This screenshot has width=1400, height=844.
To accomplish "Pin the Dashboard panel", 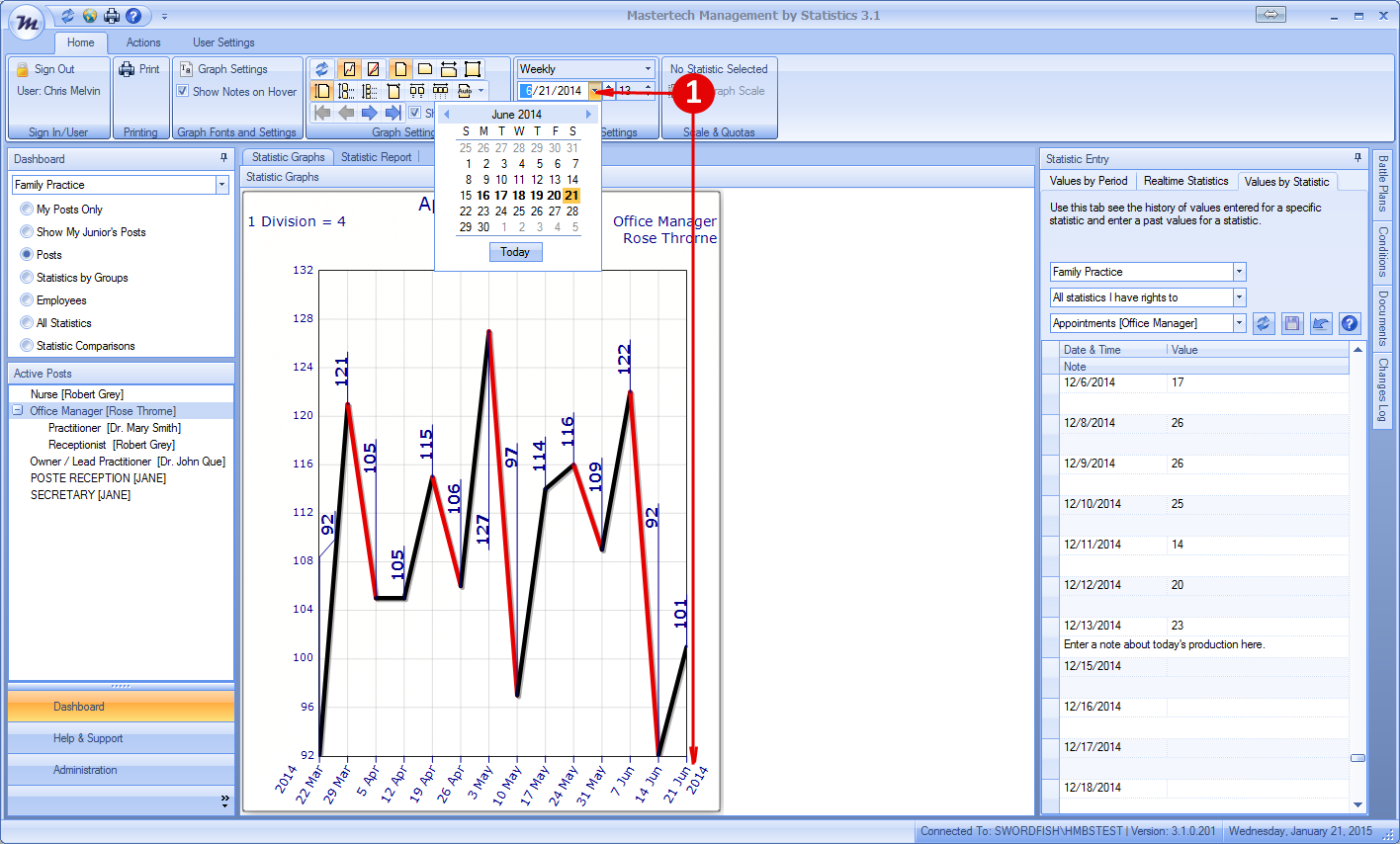I will (x=224, y=158).
